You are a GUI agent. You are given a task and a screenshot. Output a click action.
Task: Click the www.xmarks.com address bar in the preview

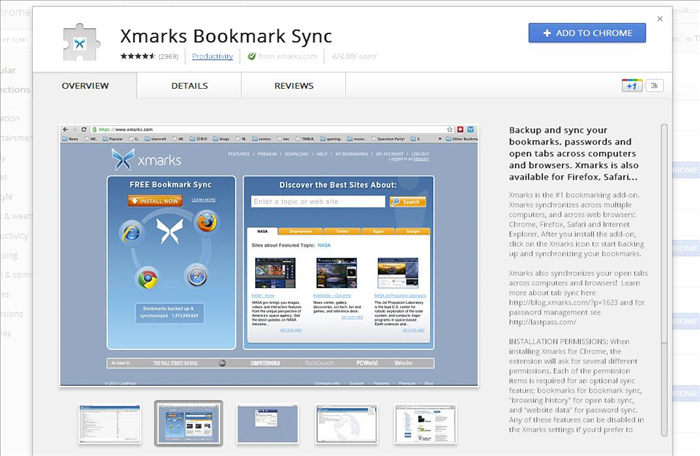[272, 130]
